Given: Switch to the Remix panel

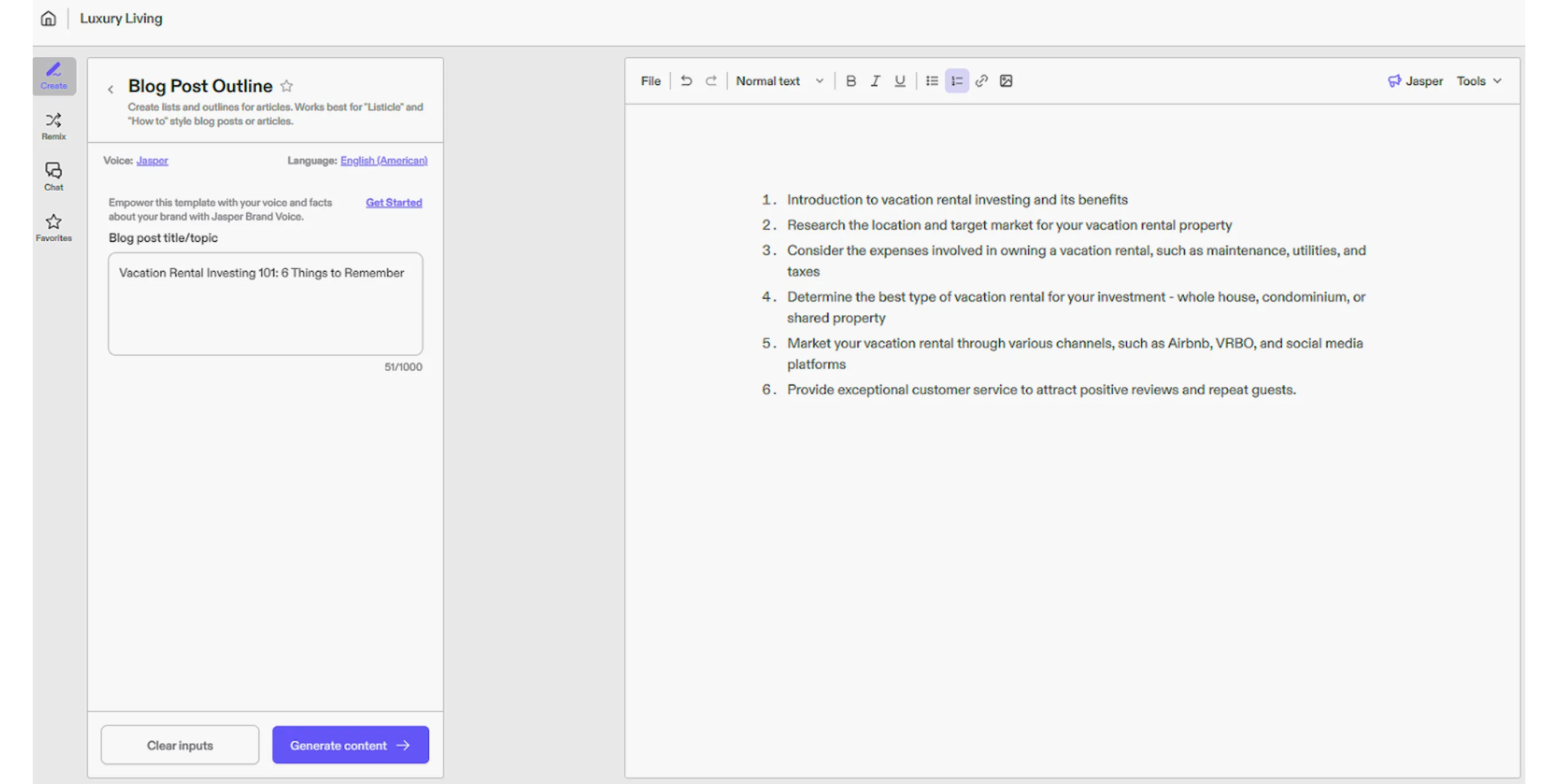Looking at the screenshot, I should tap(53, 125).
